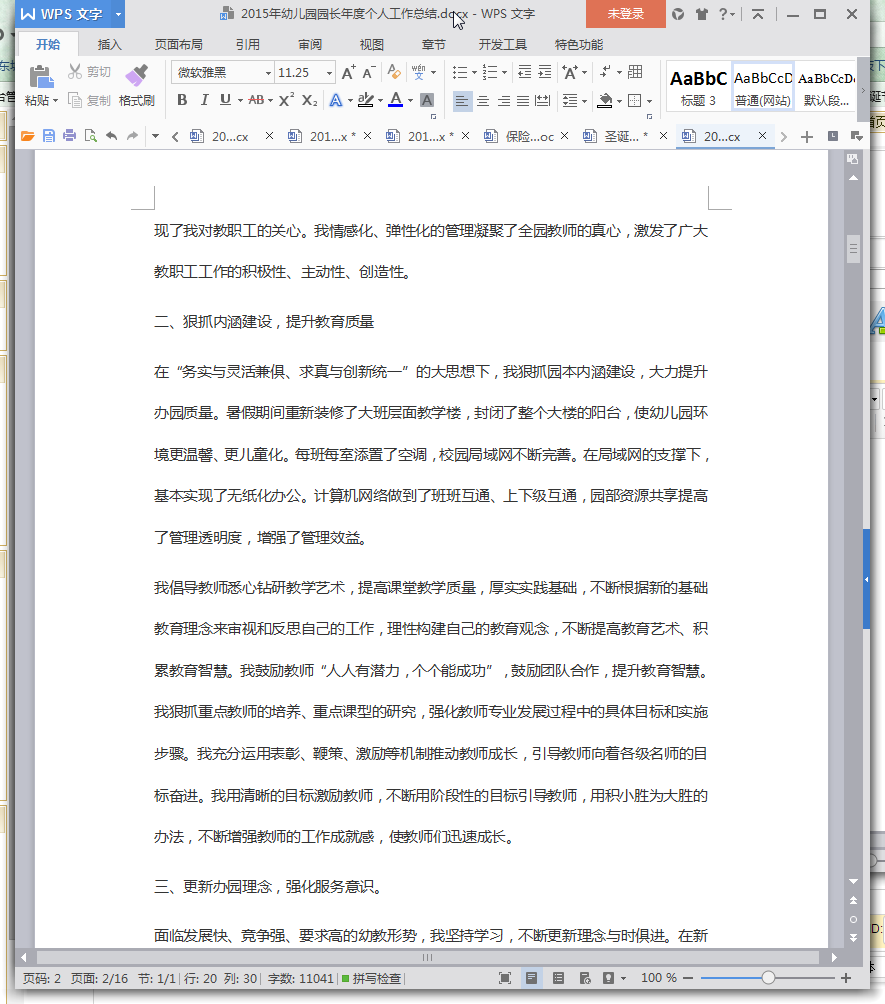This screenshot has height=1004, width=885.
Task: Click the zoom slider handle
Action: (x=768, y=978)
